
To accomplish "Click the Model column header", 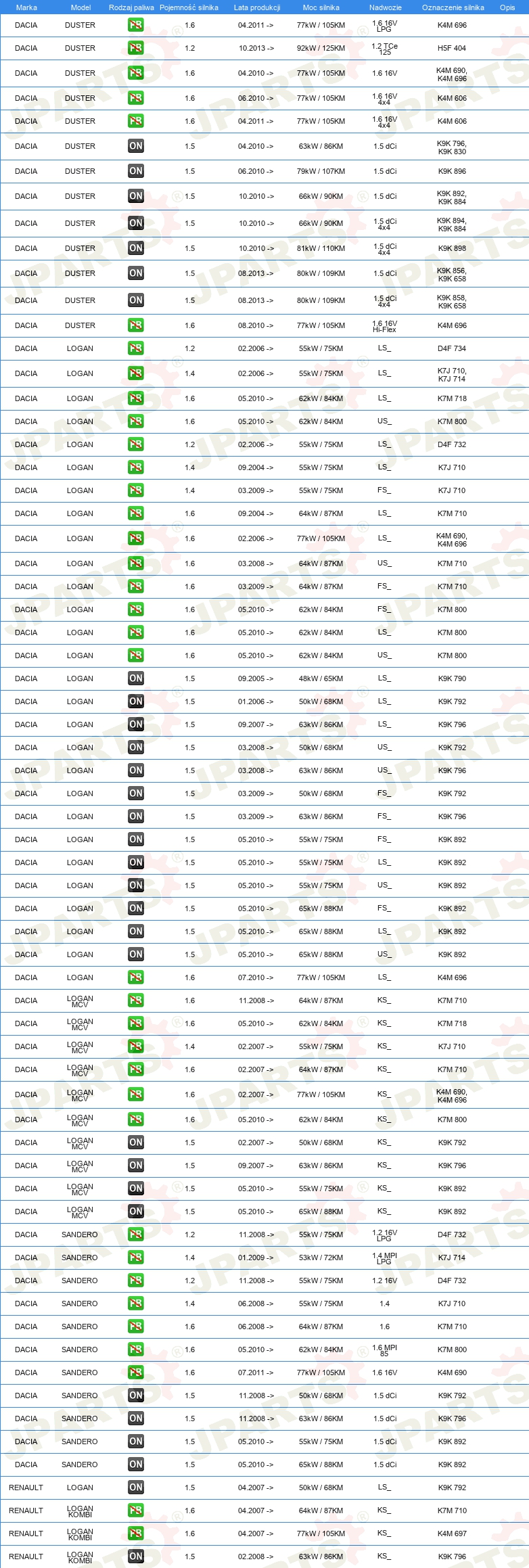I will coord(80,7).
